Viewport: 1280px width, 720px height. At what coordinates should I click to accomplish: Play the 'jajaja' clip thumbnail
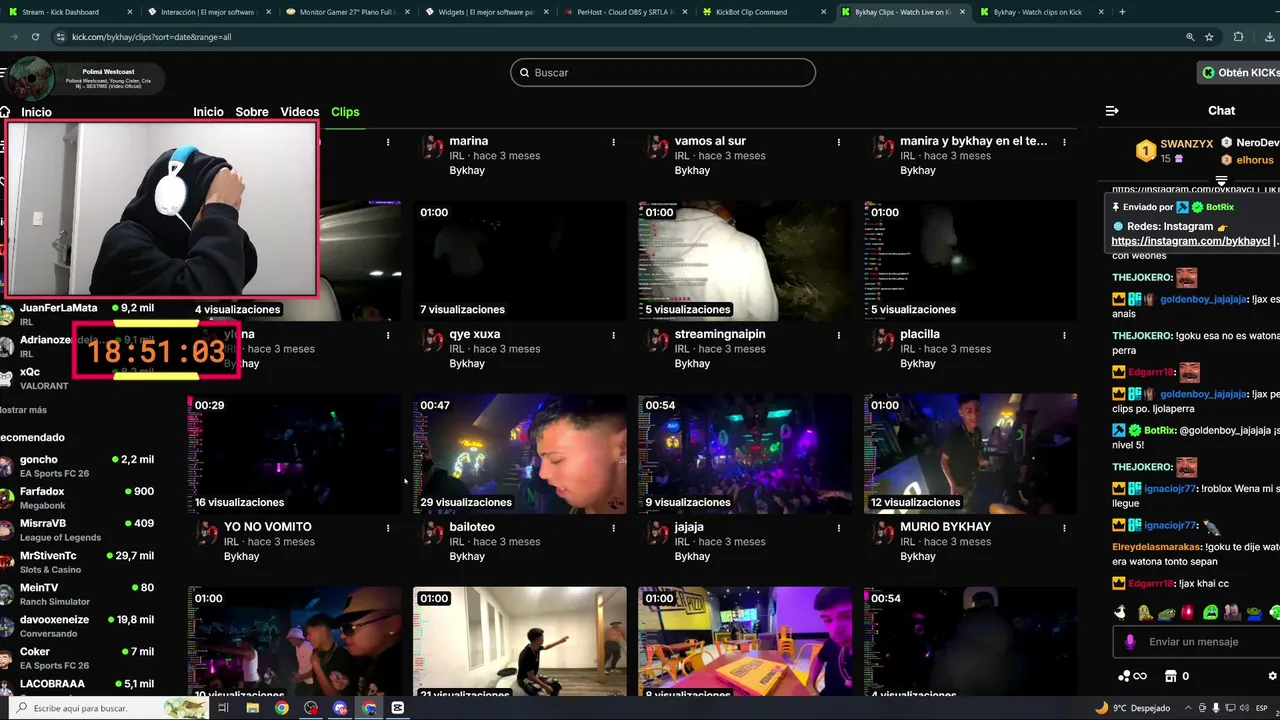click(745, 454)
